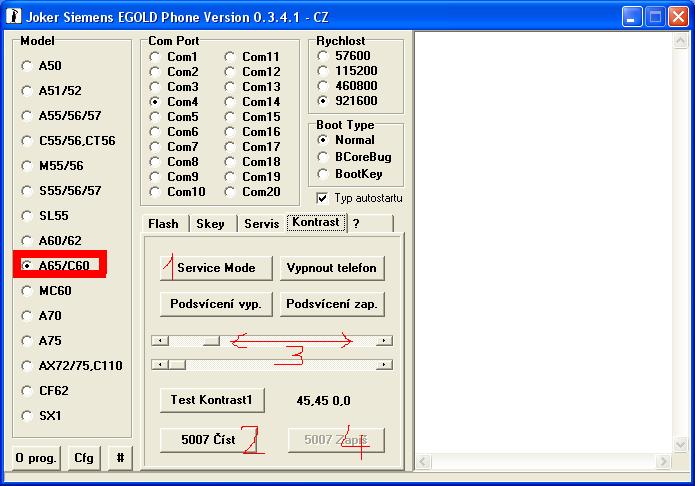Click Podsvícení vyp. button
This screenshot has width=695, height=486.
(x=216, y=304)
